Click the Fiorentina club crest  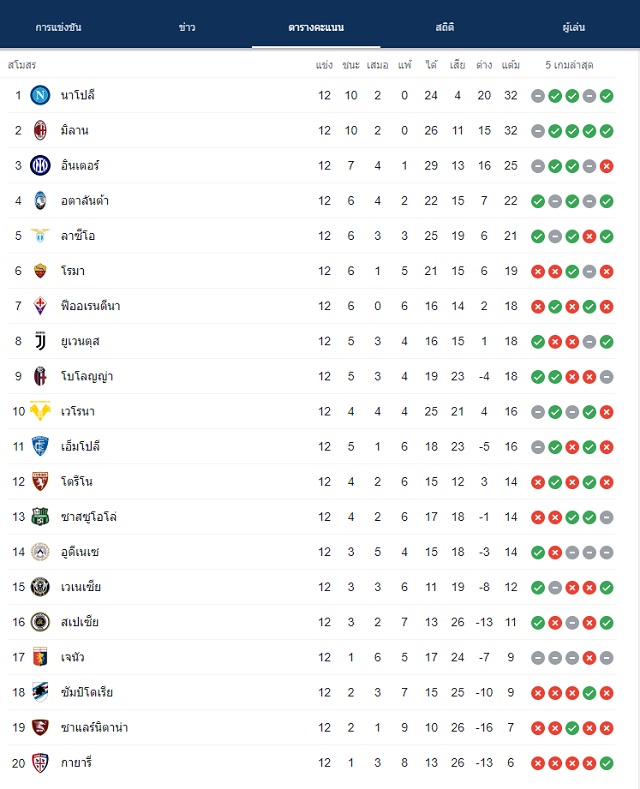coord(40,306)
